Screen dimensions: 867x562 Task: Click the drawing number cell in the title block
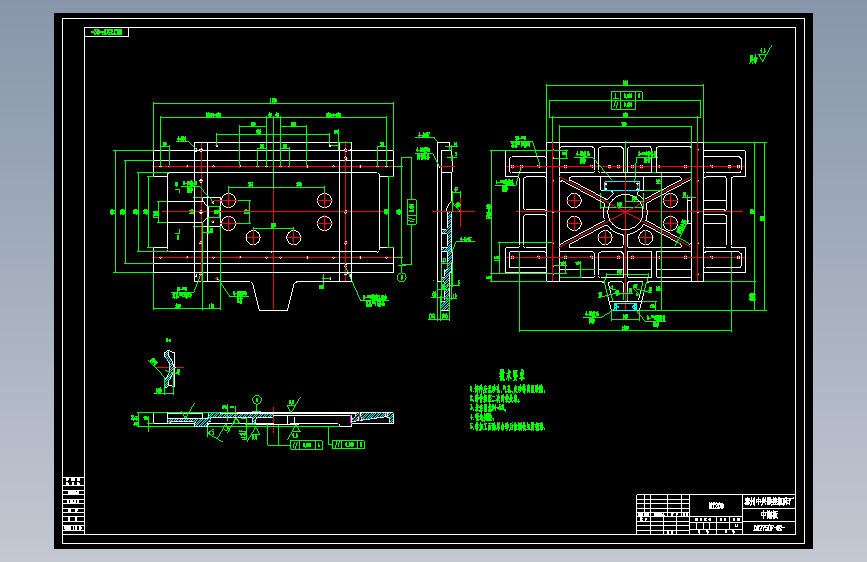[769, 528]
